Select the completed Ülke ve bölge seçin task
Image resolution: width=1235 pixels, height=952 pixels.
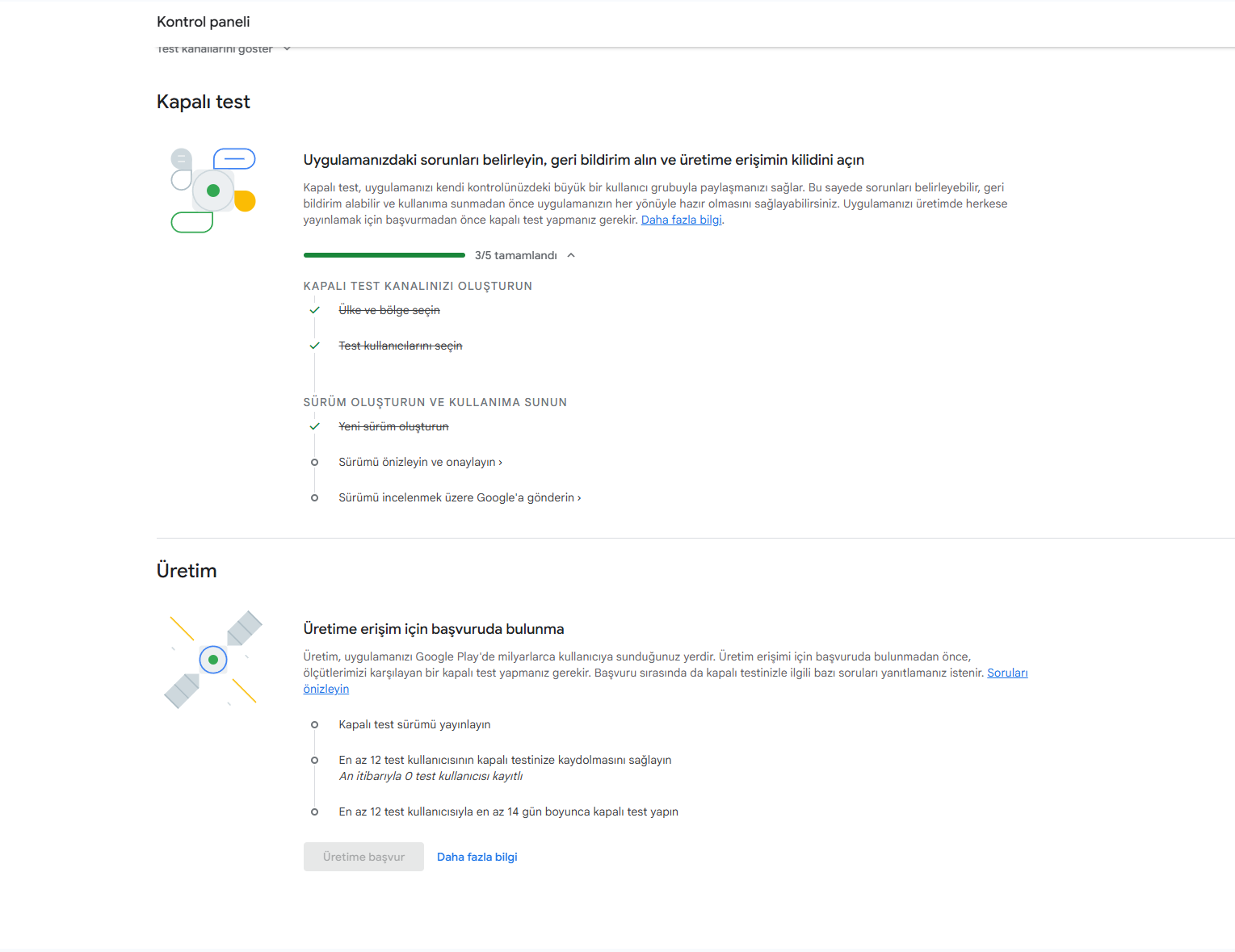point(389,310)
